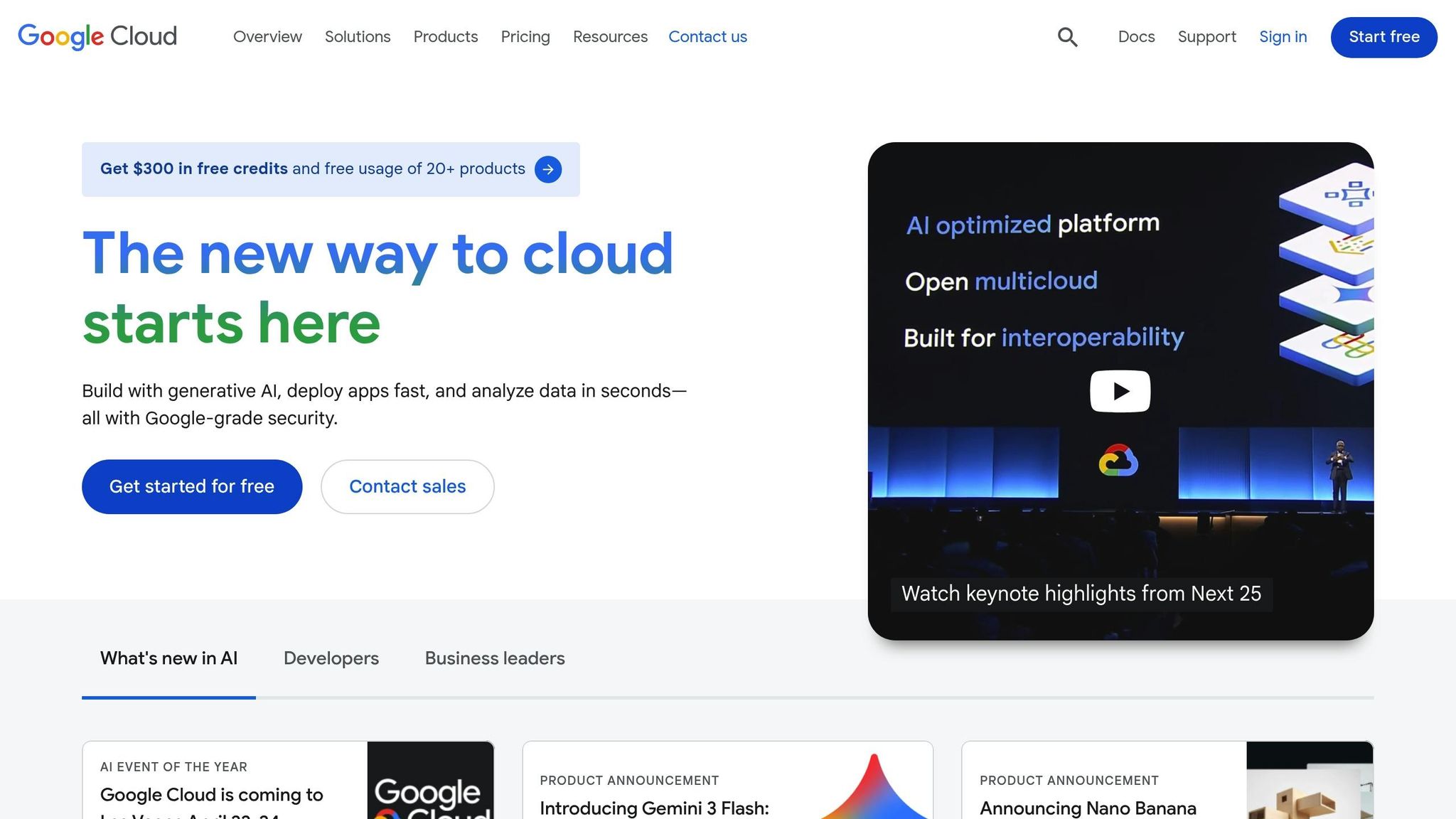
Task: Play the Next 25 keynote video
Action: click(x=1119, y=390)
